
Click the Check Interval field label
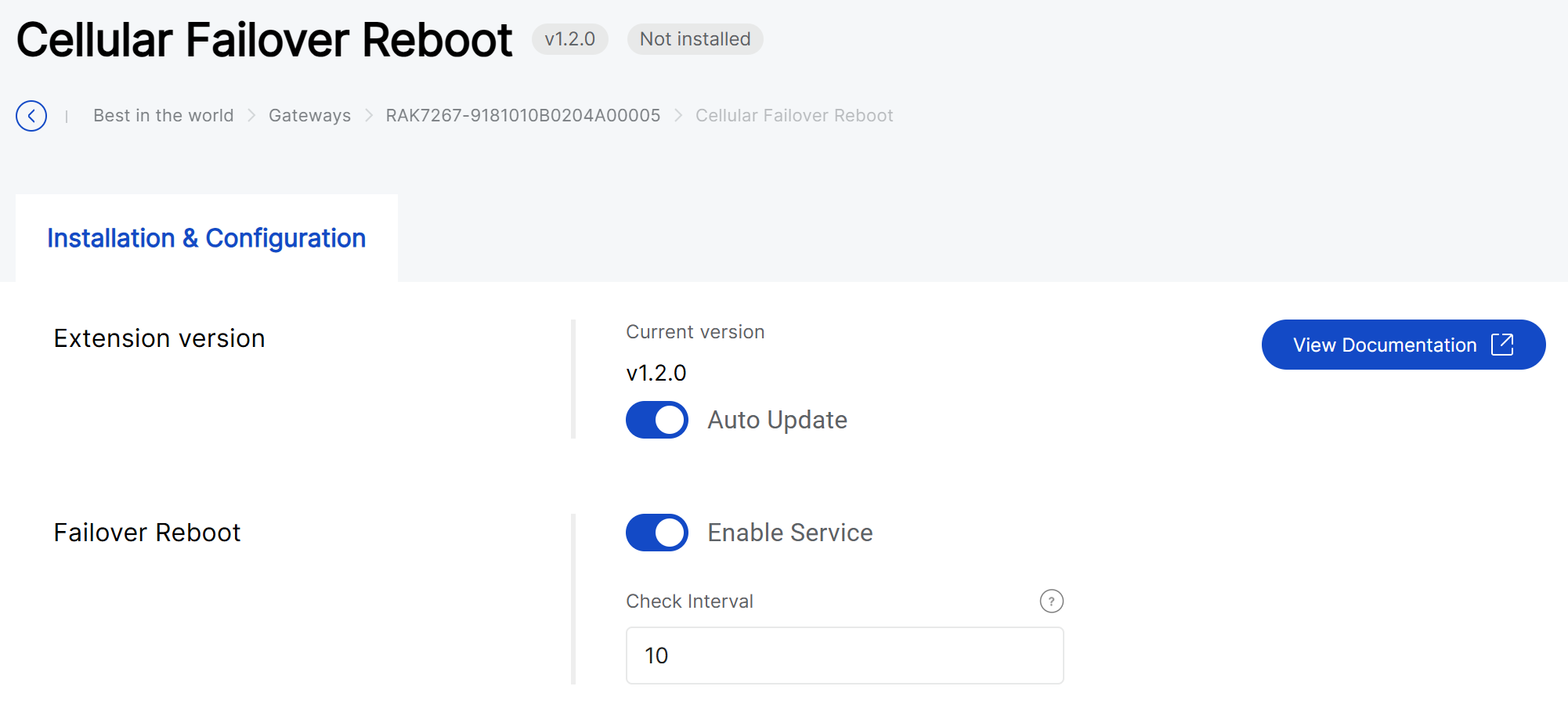click(689, 601)
